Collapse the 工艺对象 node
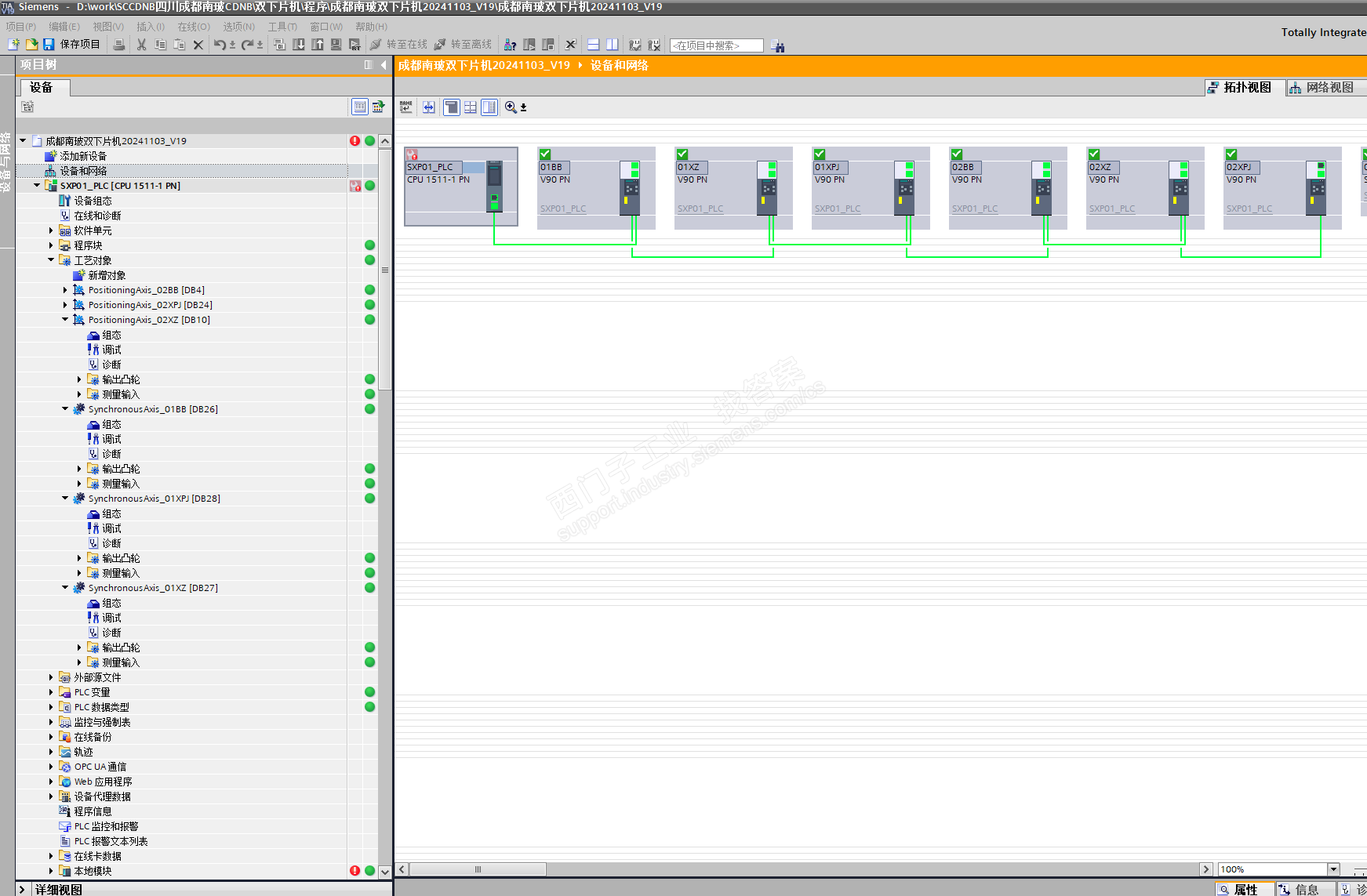 coord(51,260)
